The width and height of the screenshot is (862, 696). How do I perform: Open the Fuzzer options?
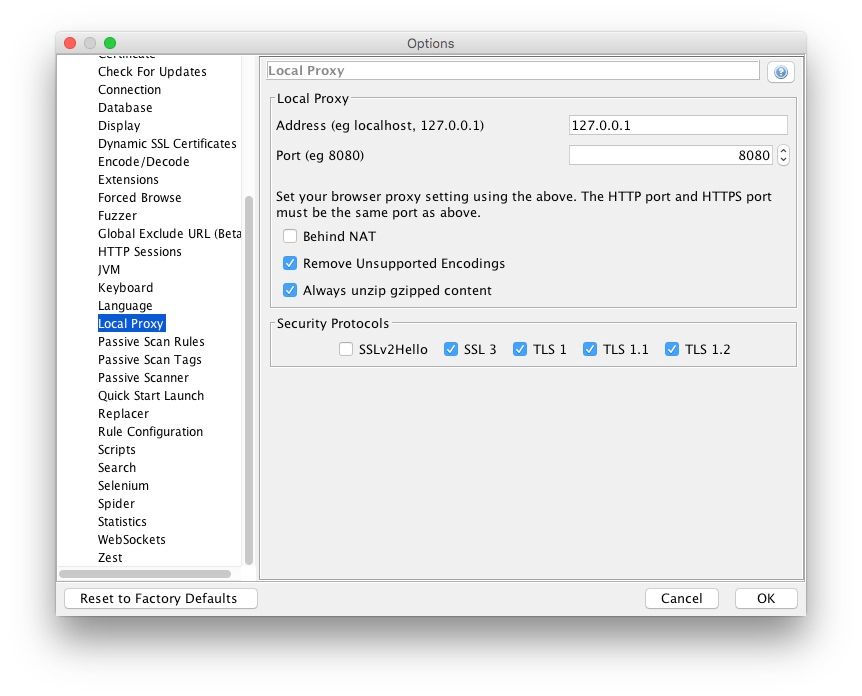click(x=117, y=216)
